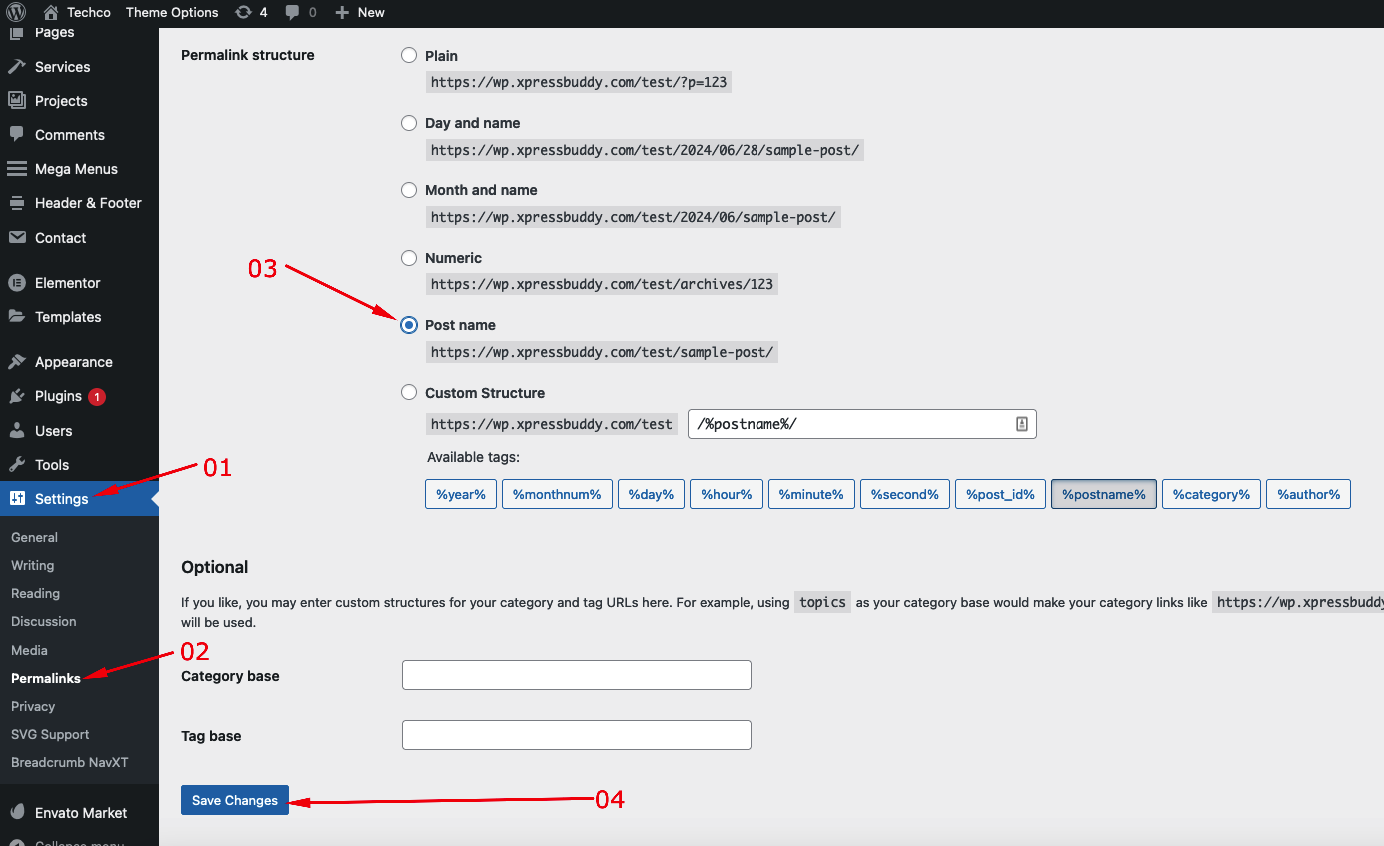Open Elementor via its sidebar icon

point(17,283)
